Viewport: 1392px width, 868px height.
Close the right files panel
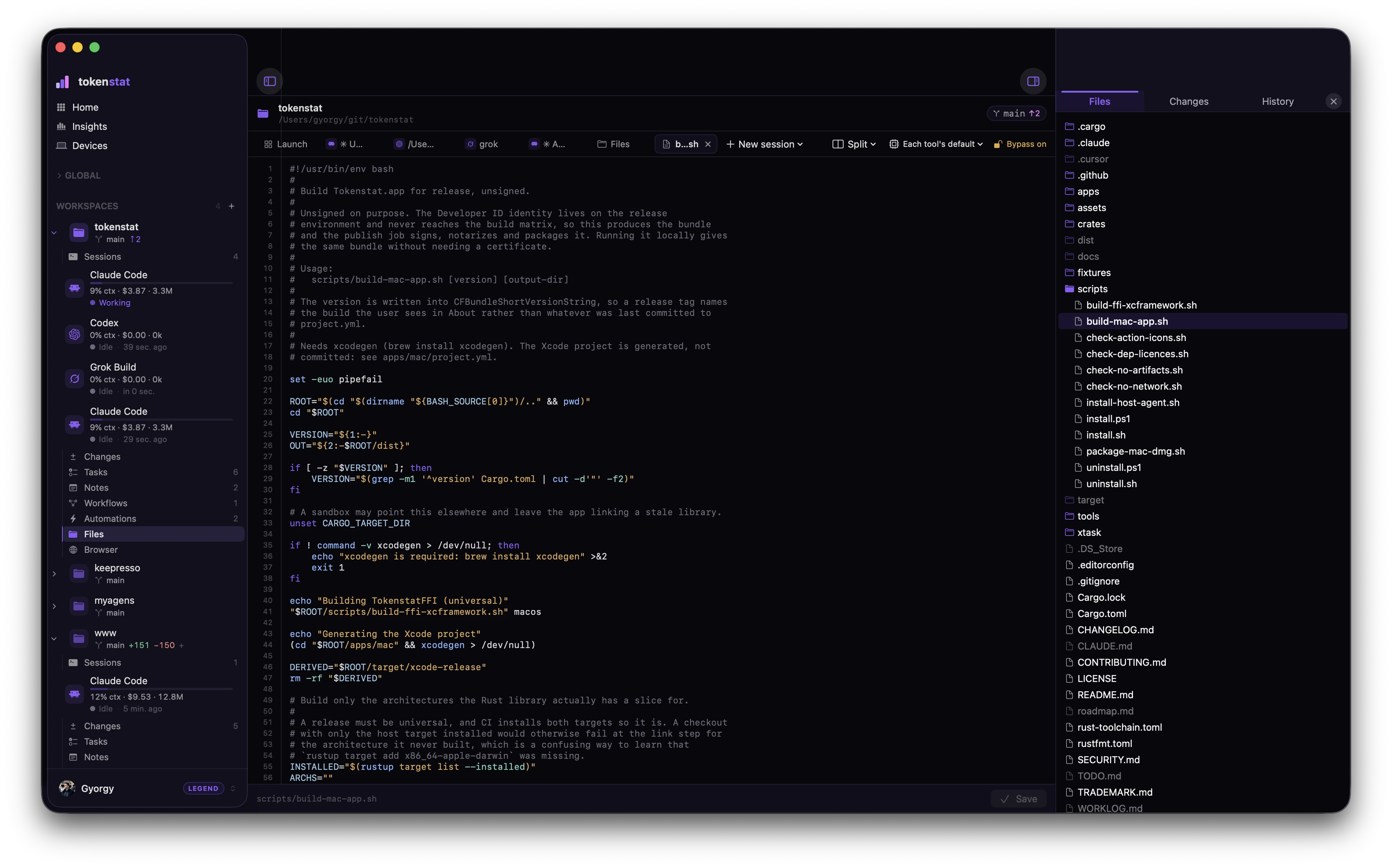point(1333,101)
